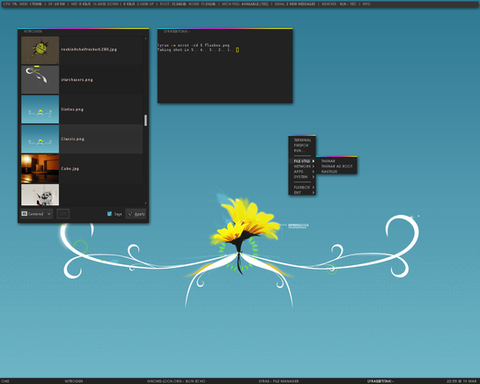Click the green checkmark icon on Apply
Viewport: 480px width, 384px height.
tap(130, 214)
